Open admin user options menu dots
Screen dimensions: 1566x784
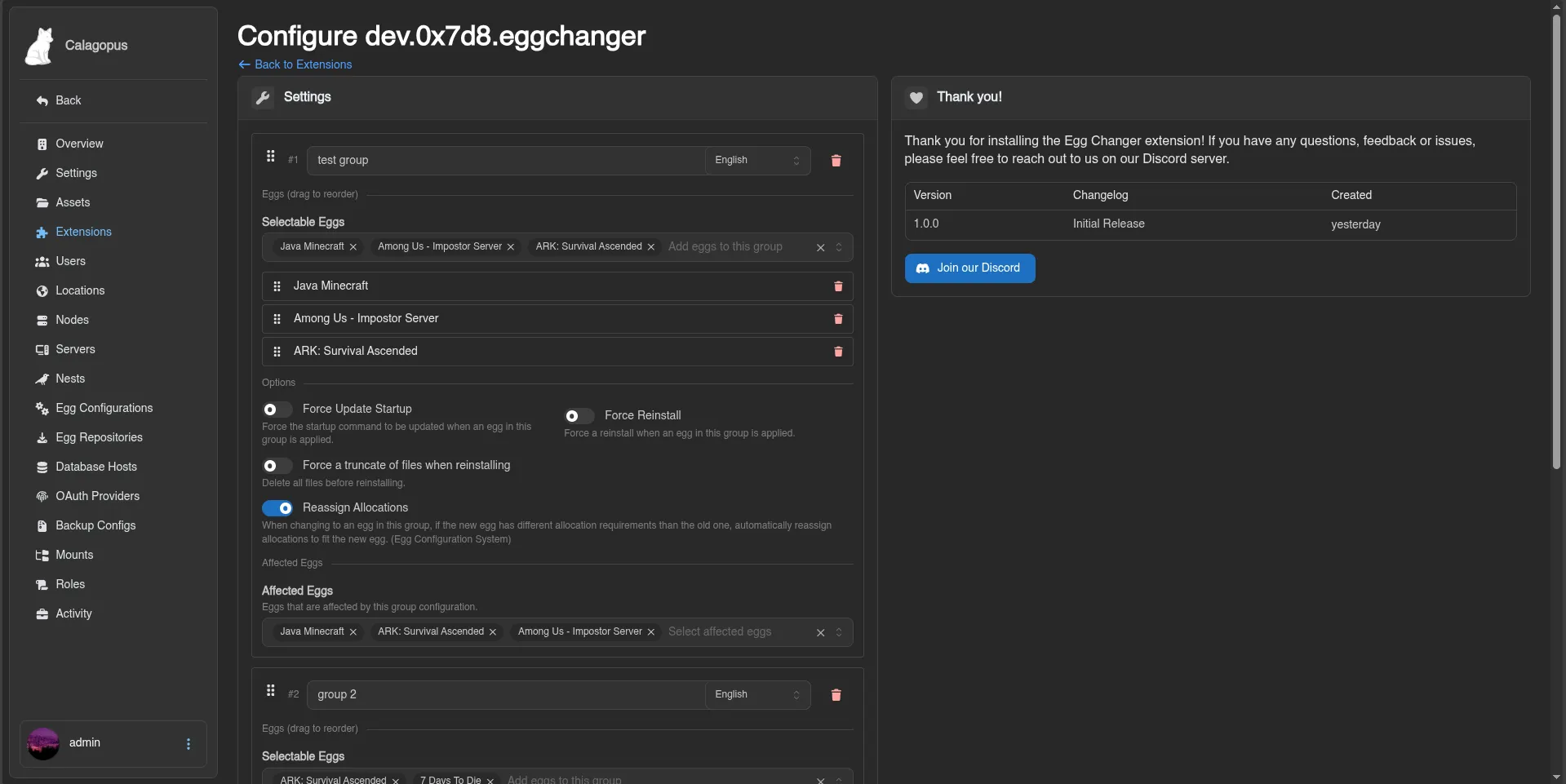(189, 744)
